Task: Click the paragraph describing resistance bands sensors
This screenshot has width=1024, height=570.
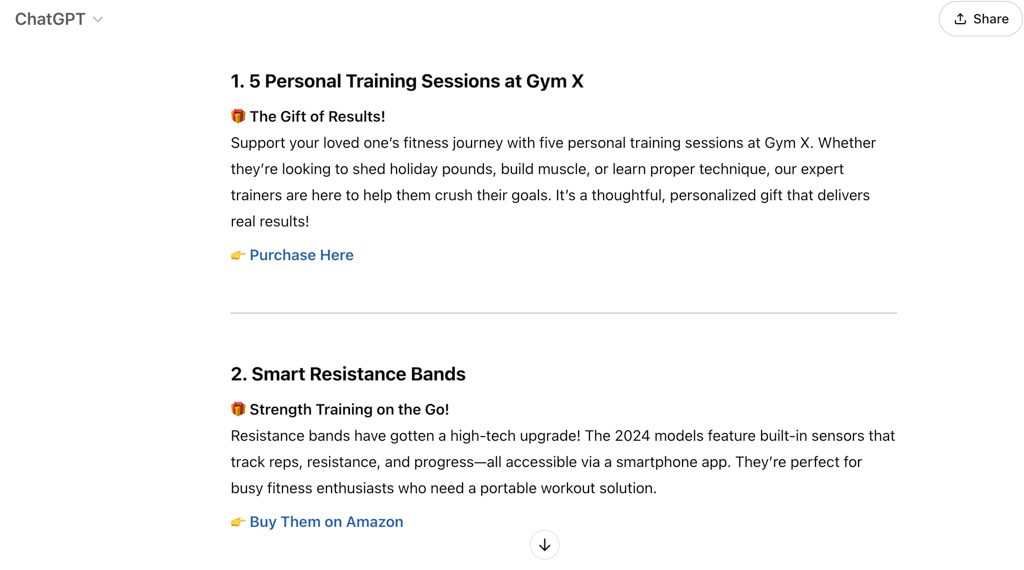Action: (563, 462)
